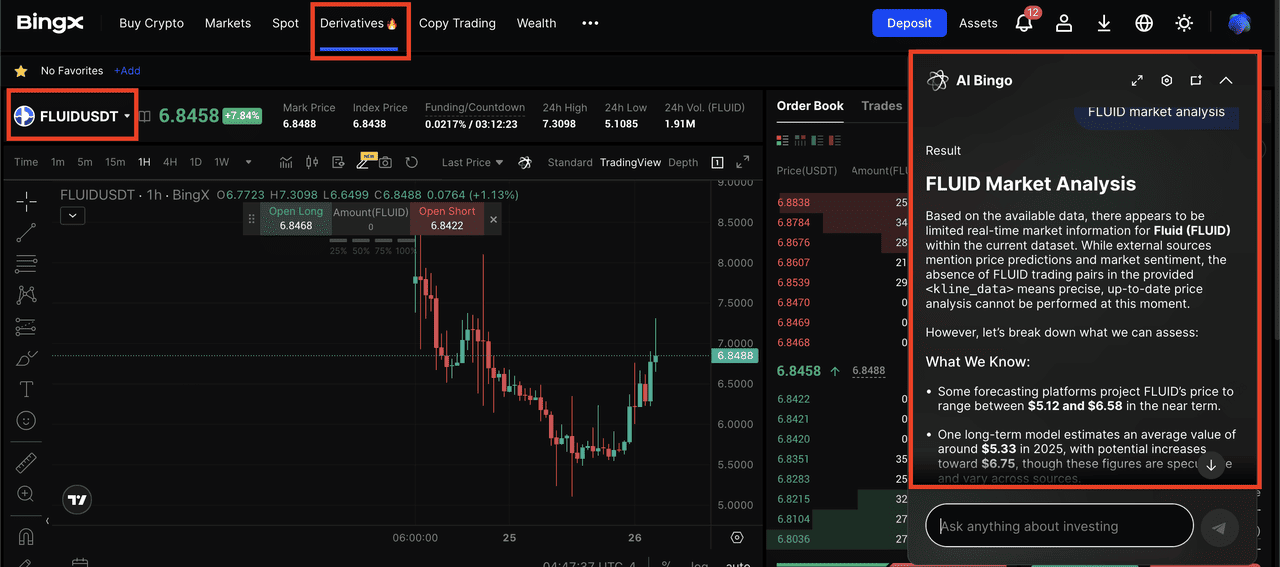
Task: Open the app download icon
Action: point(1104,23)
